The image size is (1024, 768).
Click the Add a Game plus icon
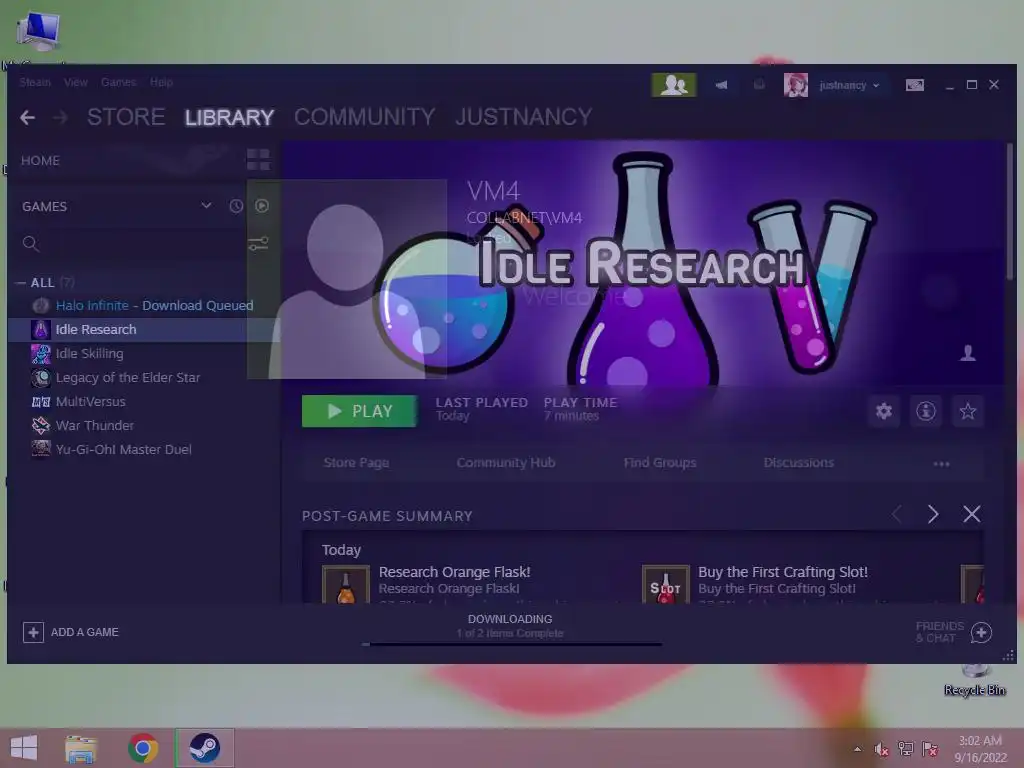tap(33, 632)
